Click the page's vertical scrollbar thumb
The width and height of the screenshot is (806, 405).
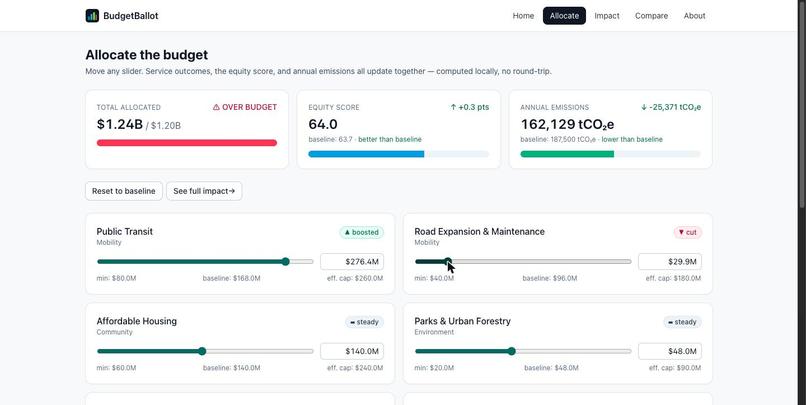[801, 103]
